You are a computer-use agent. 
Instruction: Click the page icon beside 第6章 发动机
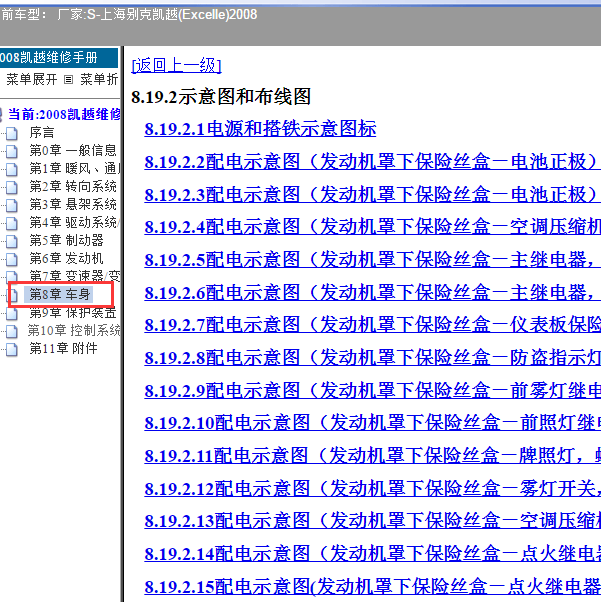12,260
